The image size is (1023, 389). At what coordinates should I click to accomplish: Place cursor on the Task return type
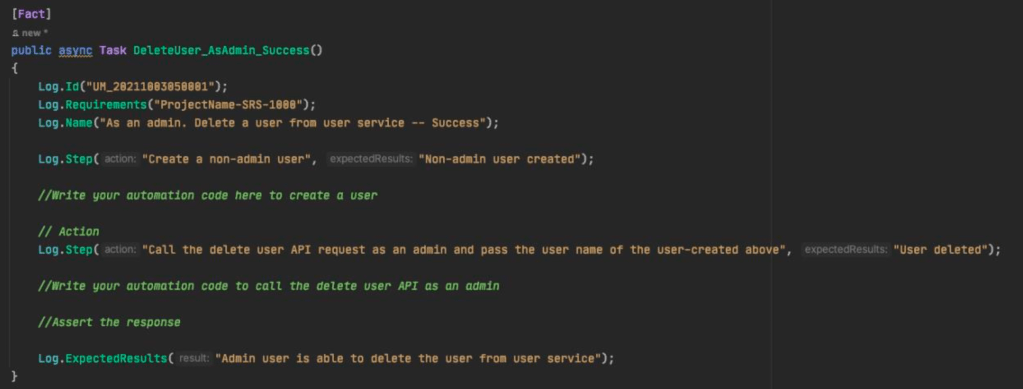click(113, 50)
